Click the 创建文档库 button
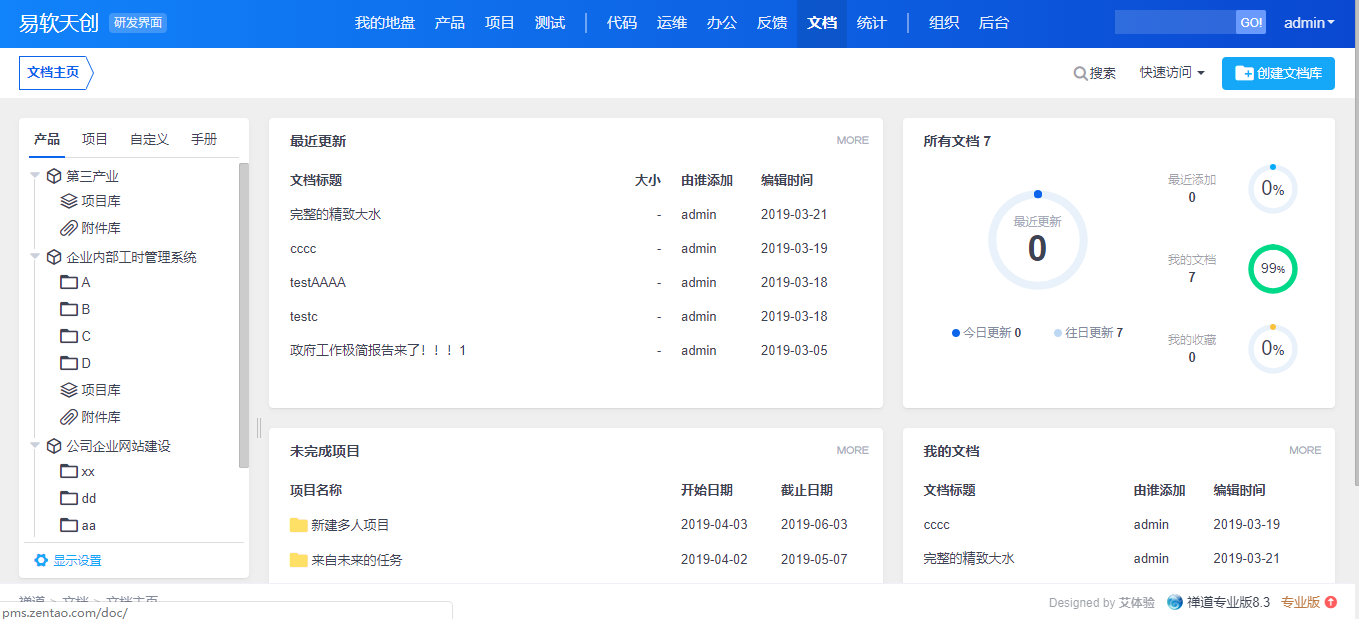 click(1278, 73)
